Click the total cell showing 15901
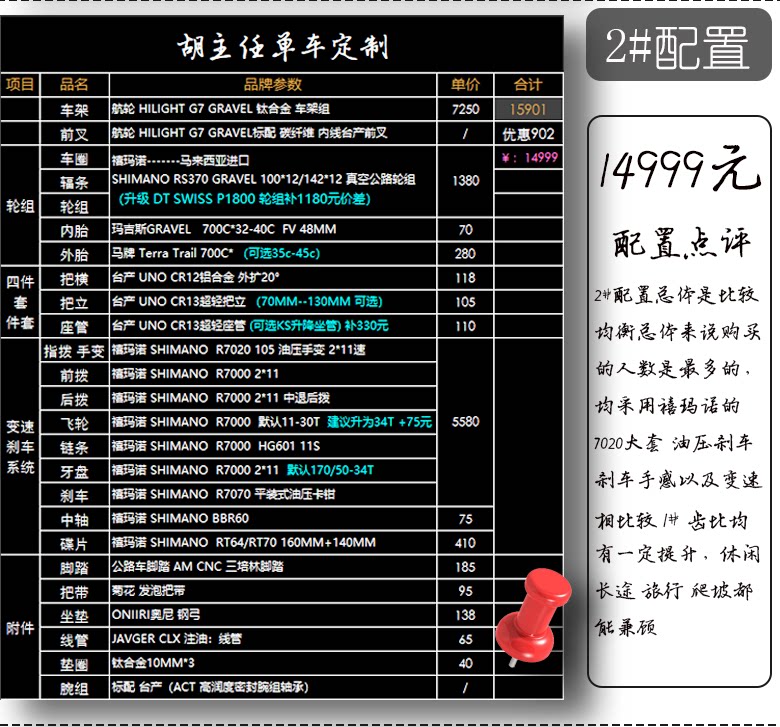The height and width of the screenshot is (727, 780). 528,109
